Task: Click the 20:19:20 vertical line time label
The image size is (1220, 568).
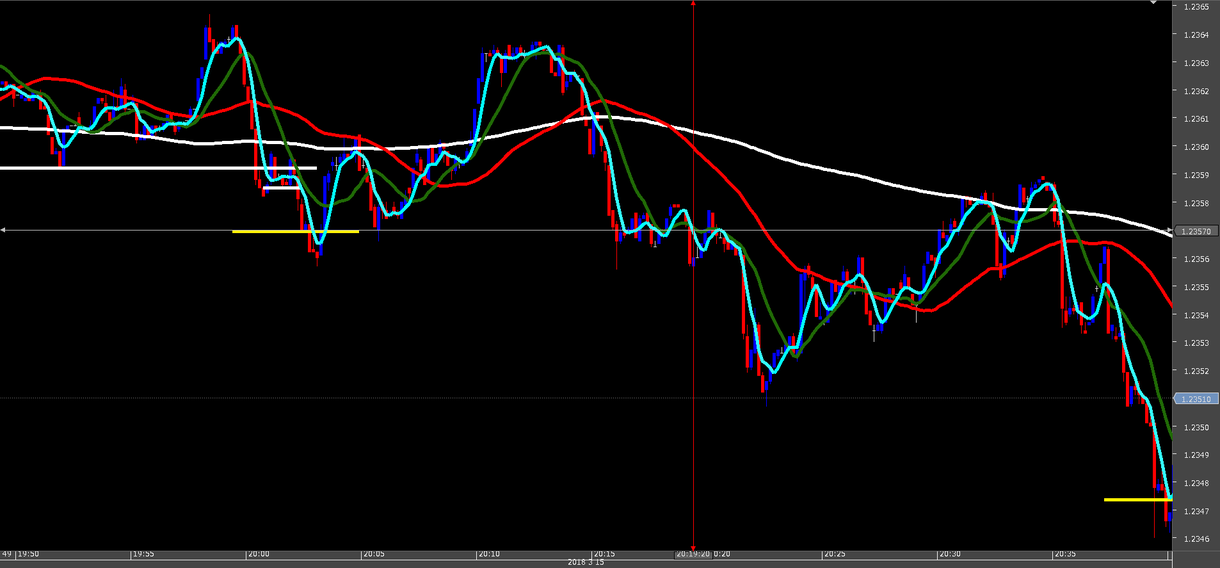Action: point(694,553)
